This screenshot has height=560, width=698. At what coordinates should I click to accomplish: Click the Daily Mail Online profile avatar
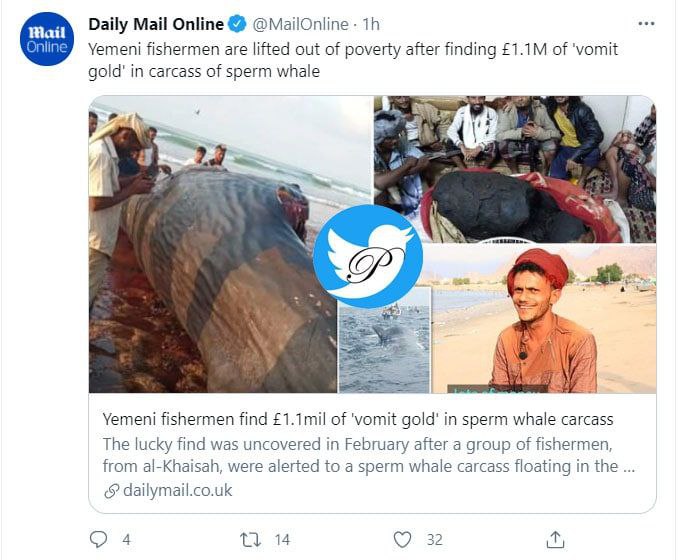tap(47, 39)
